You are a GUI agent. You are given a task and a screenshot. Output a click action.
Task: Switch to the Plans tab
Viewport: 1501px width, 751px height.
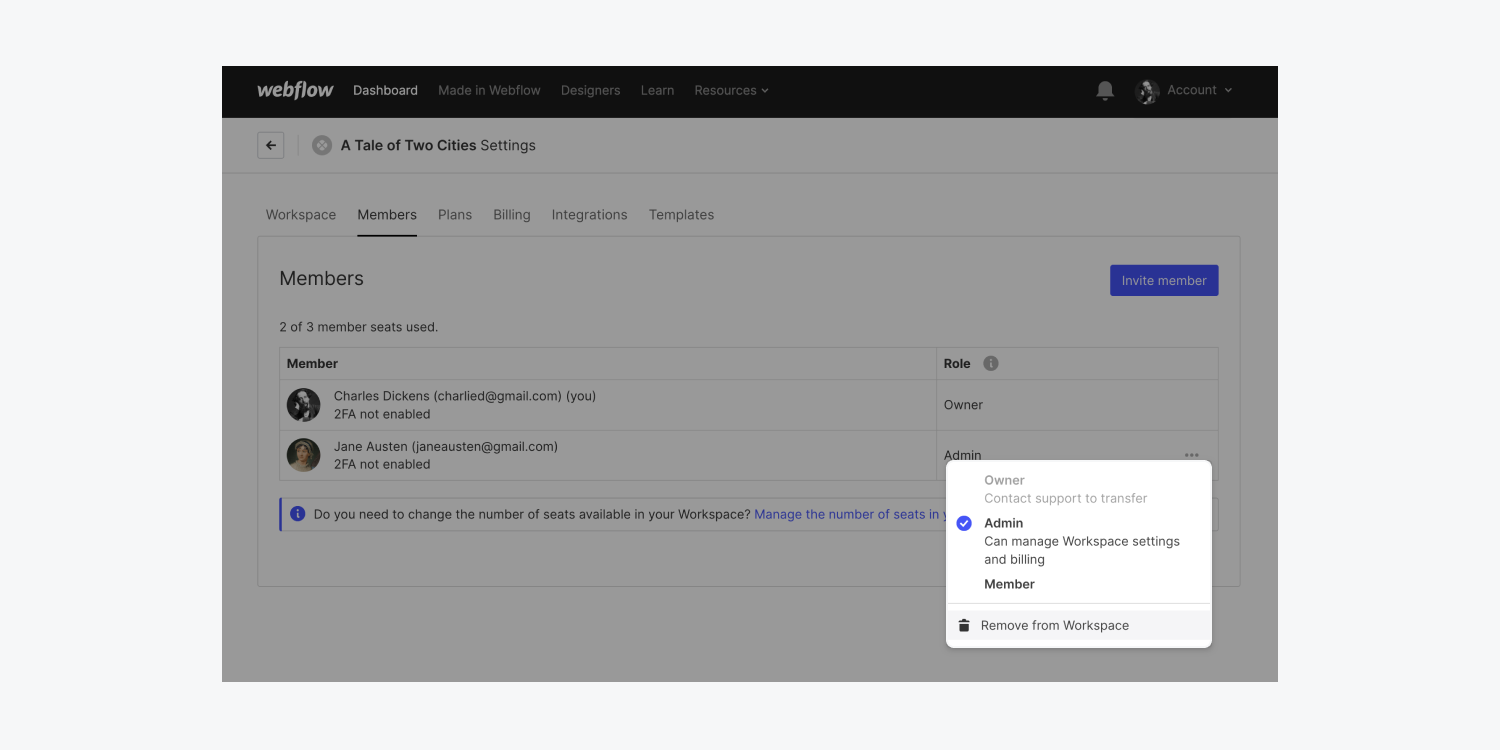[455, 215]
